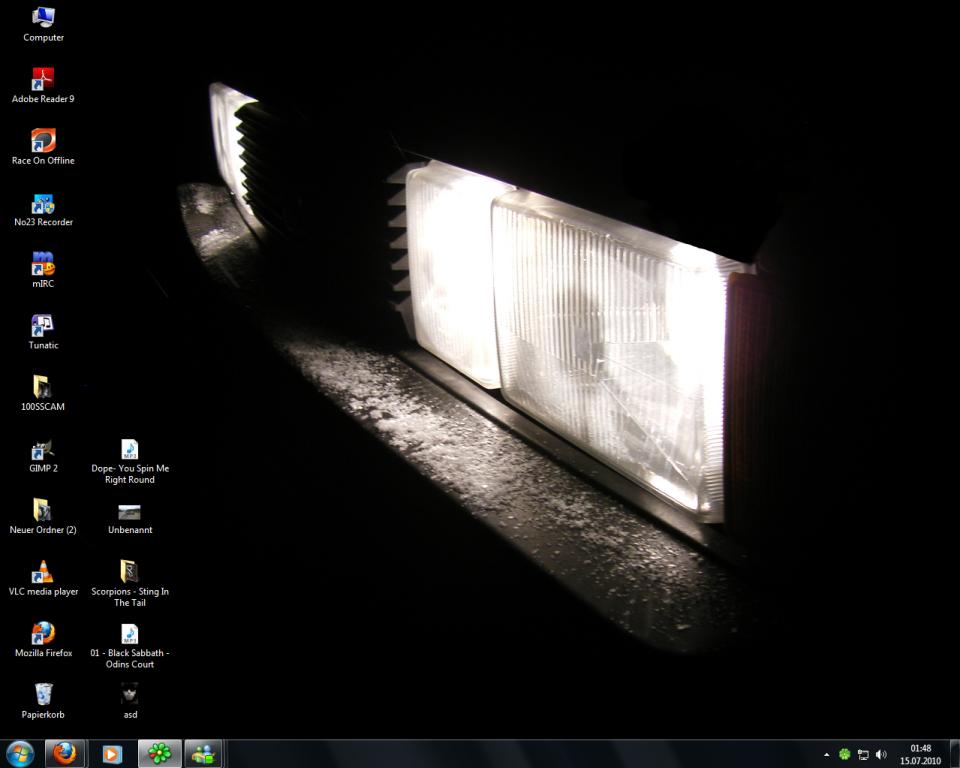Select the Neuer Ordner (2) folder

click(x=43, y=511)
